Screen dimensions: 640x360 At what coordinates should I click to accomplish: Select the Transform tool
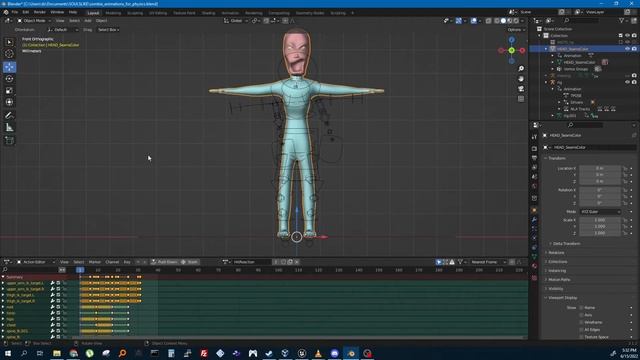point(9,102)
